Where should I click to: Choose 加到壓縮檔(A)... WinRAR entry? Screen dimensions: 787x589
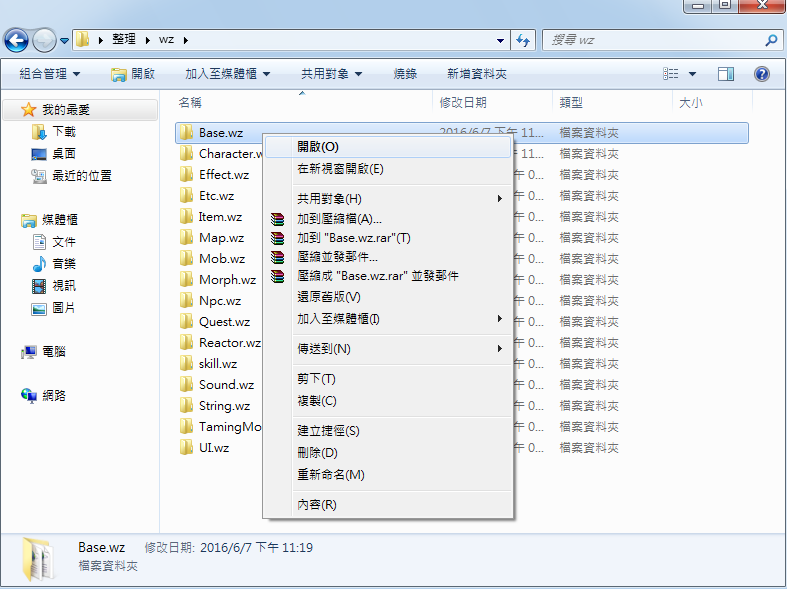(387, 219)
